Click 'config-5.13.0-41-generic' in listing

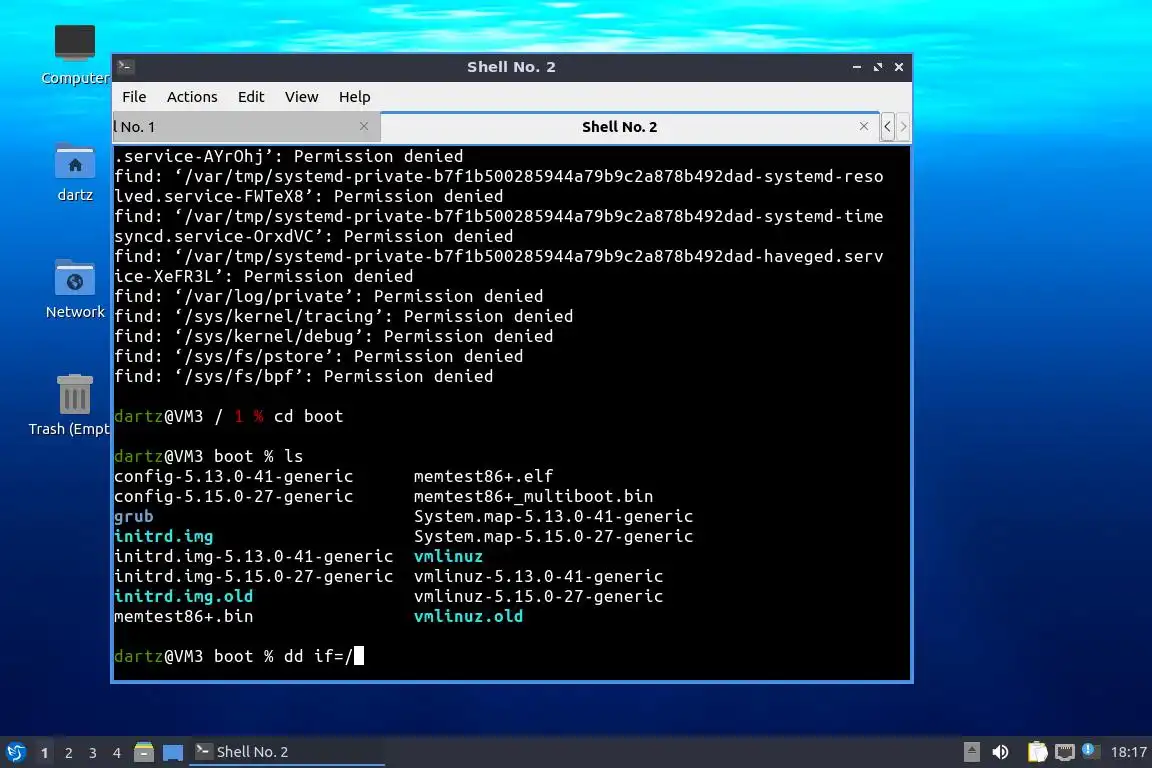tap(234, 476)
